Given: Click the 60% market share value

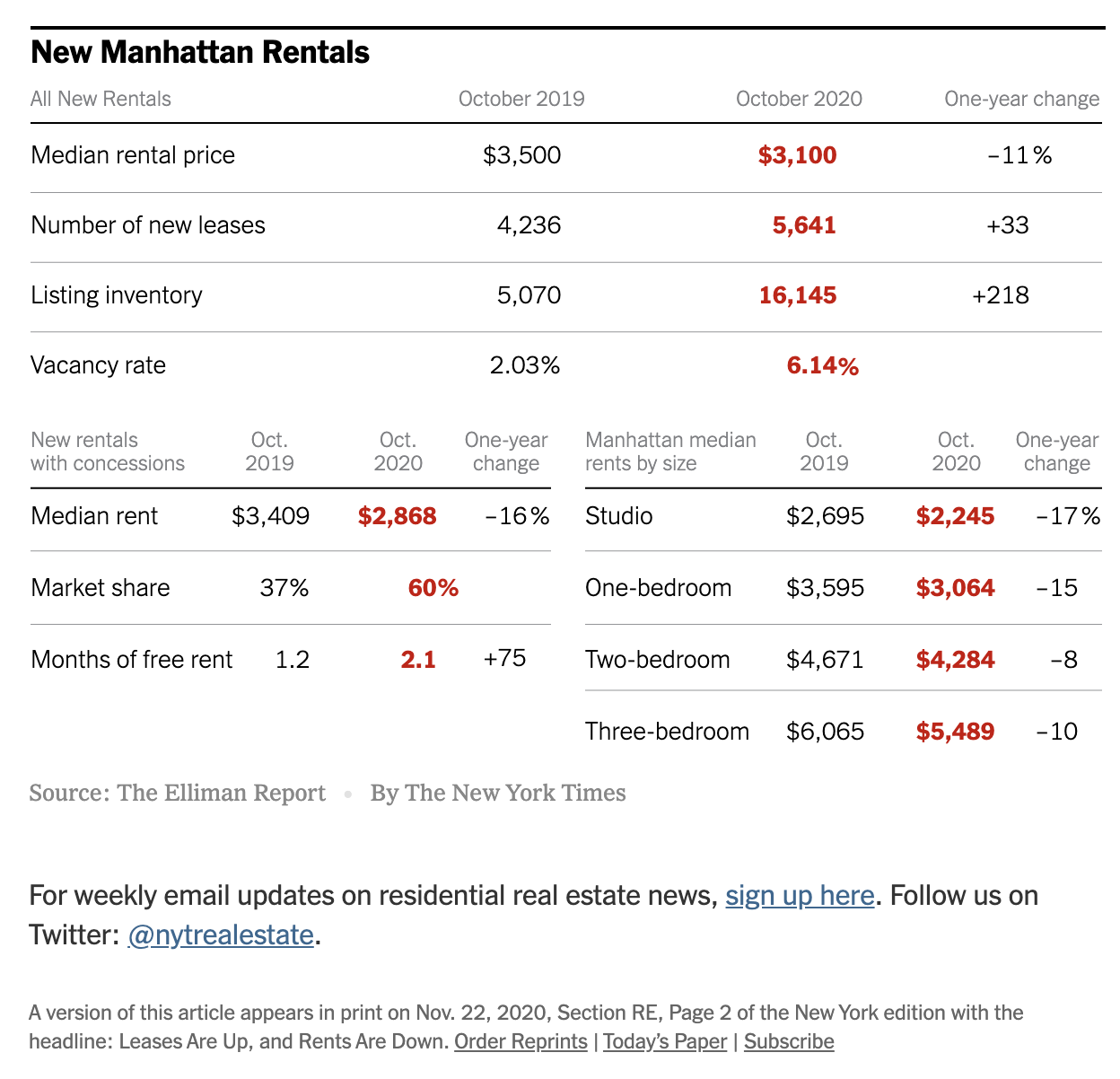Looking at the screenshot, I should [433, 588].
